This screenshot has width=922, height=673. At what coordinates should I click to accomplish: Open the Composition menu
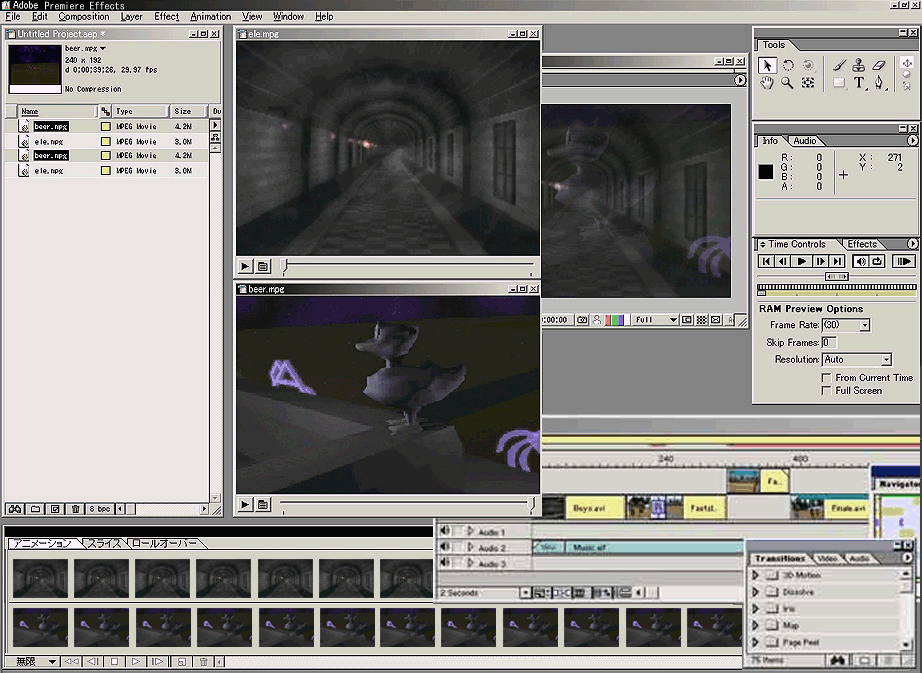tap(84, 17)
